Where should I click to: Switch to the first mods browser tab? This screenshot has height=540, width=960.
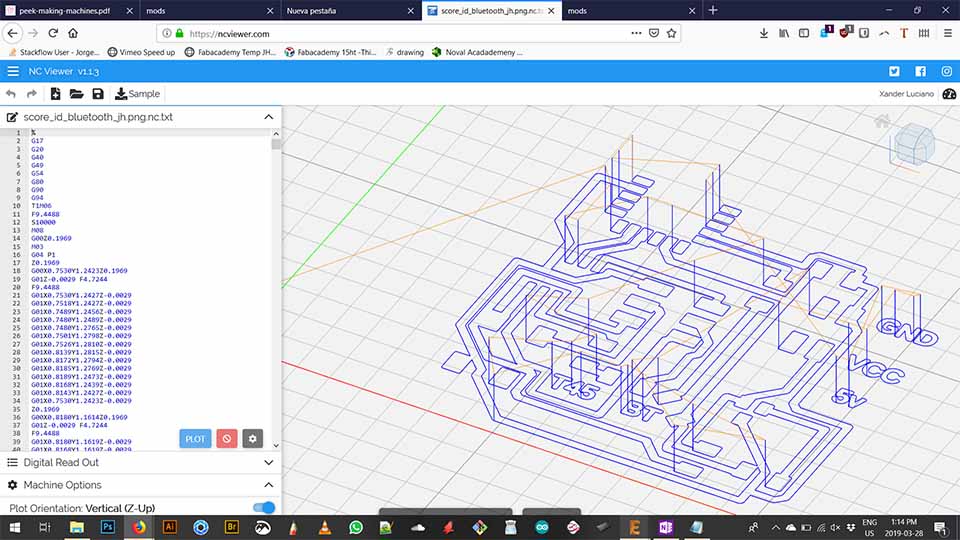point(209,10)
